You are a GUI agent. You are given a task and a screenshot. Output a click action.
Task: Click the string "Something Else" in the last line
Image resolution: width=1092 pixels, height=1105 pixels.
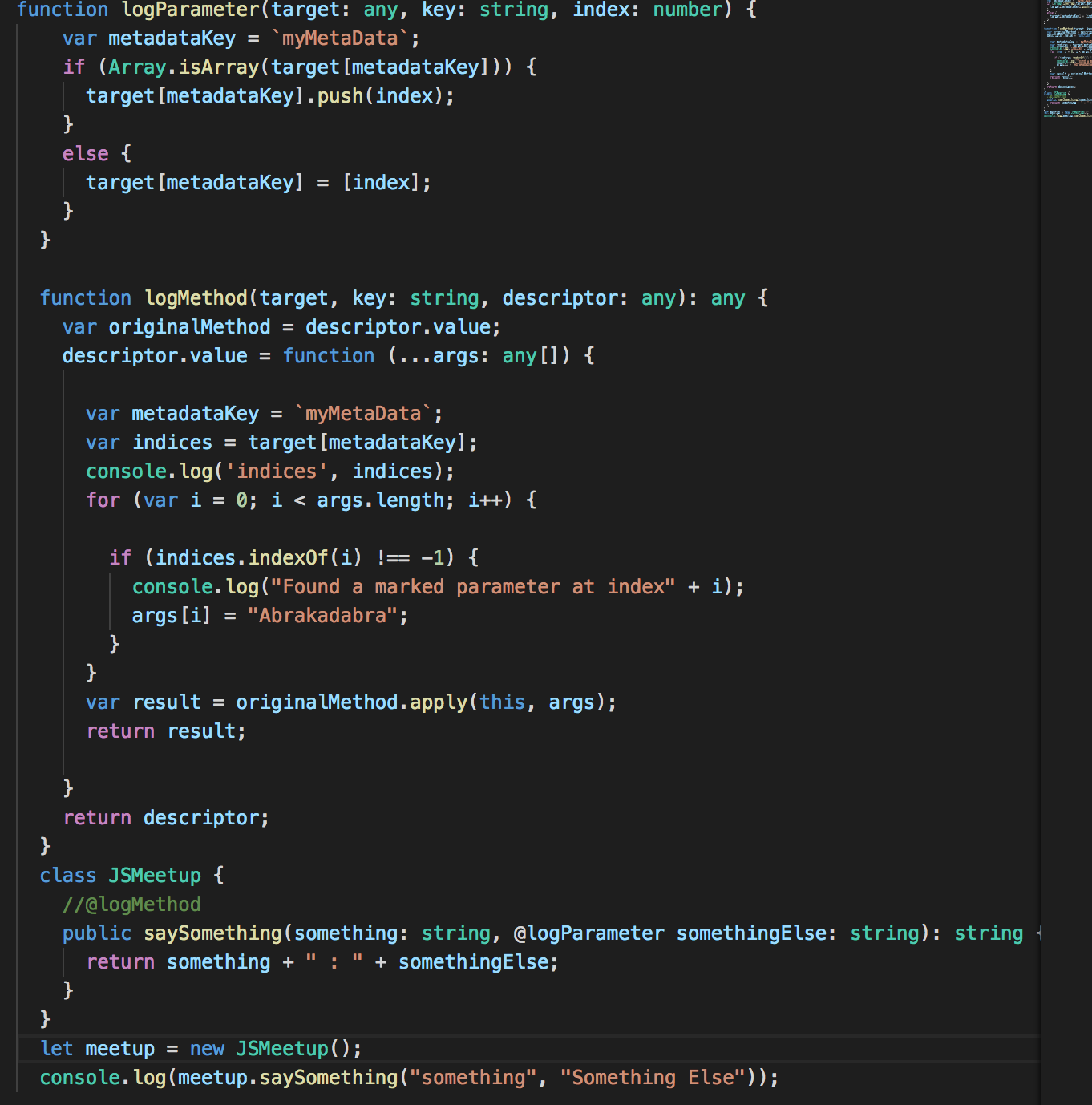(653, 1078)
